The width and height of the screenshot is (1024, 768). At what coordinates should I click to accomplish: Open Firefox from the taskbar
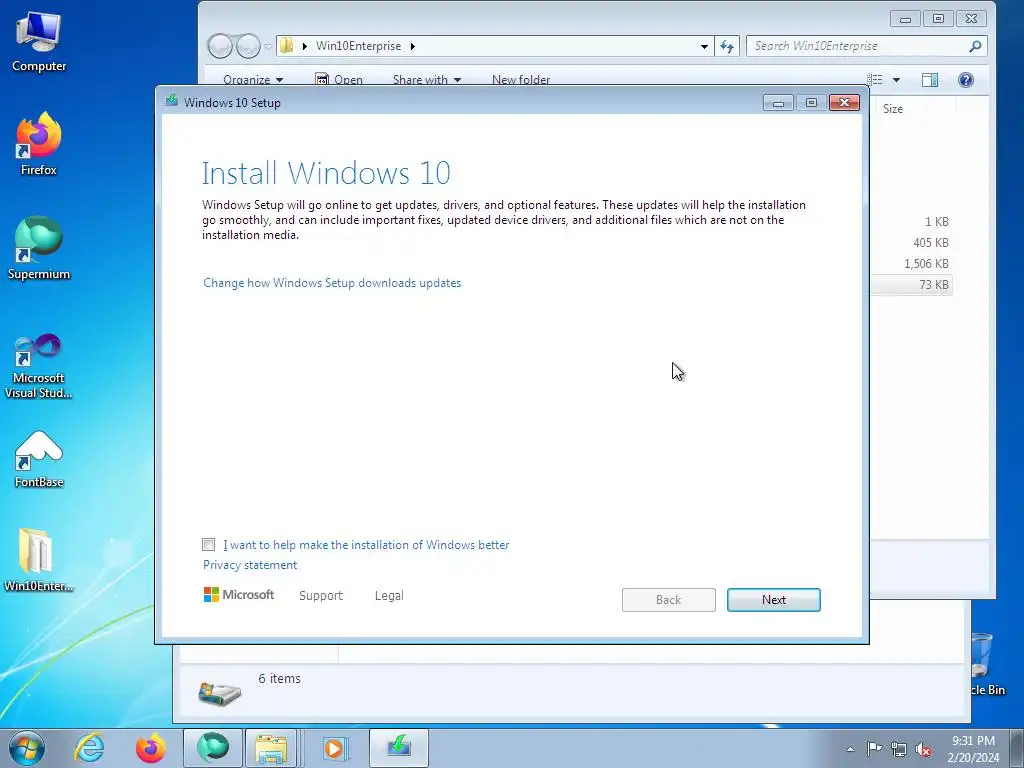(151, 748)
